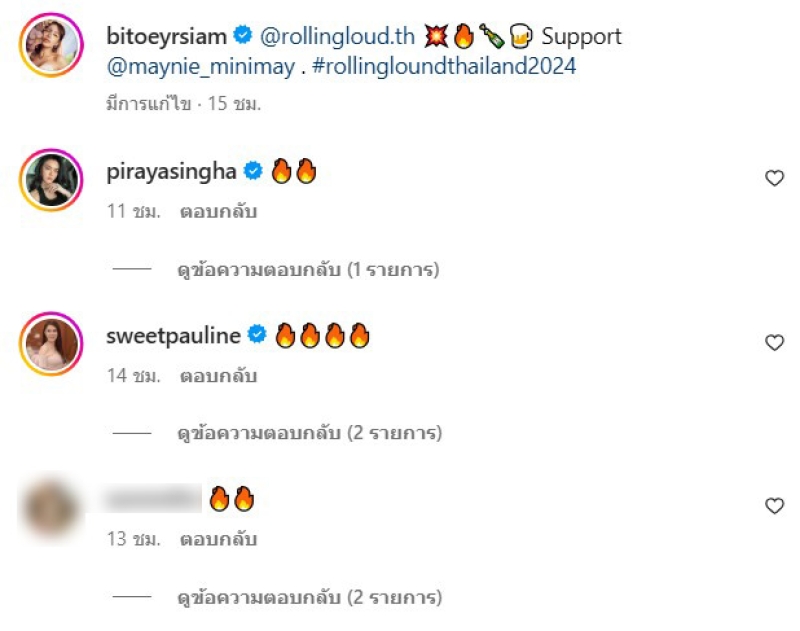
Task: Open the #rollingloundthailand2024 hashtag
Action: pos(444,66)
